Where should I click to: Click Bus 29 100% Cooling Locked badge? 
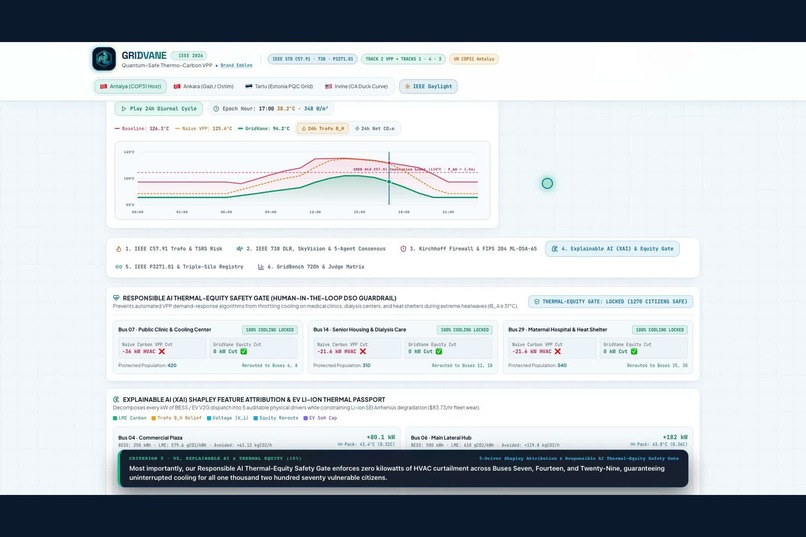click(660, 330)
